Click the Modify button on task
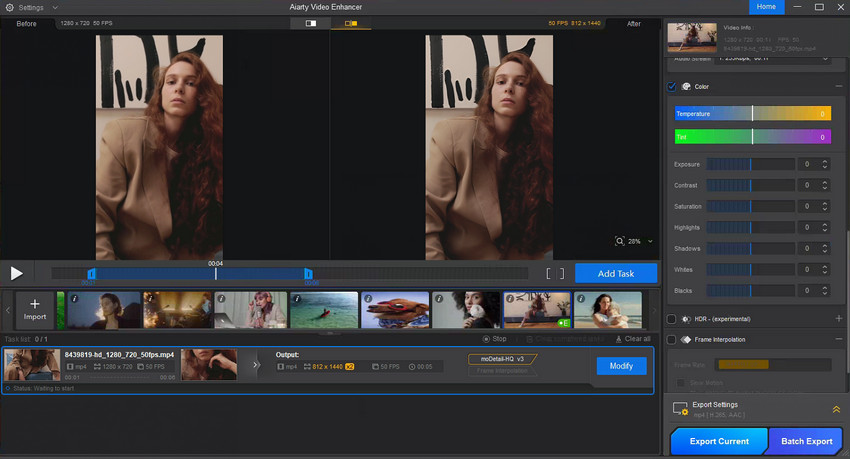The width and height of the screenshot is (850, 459). click(x=621, y=366)
